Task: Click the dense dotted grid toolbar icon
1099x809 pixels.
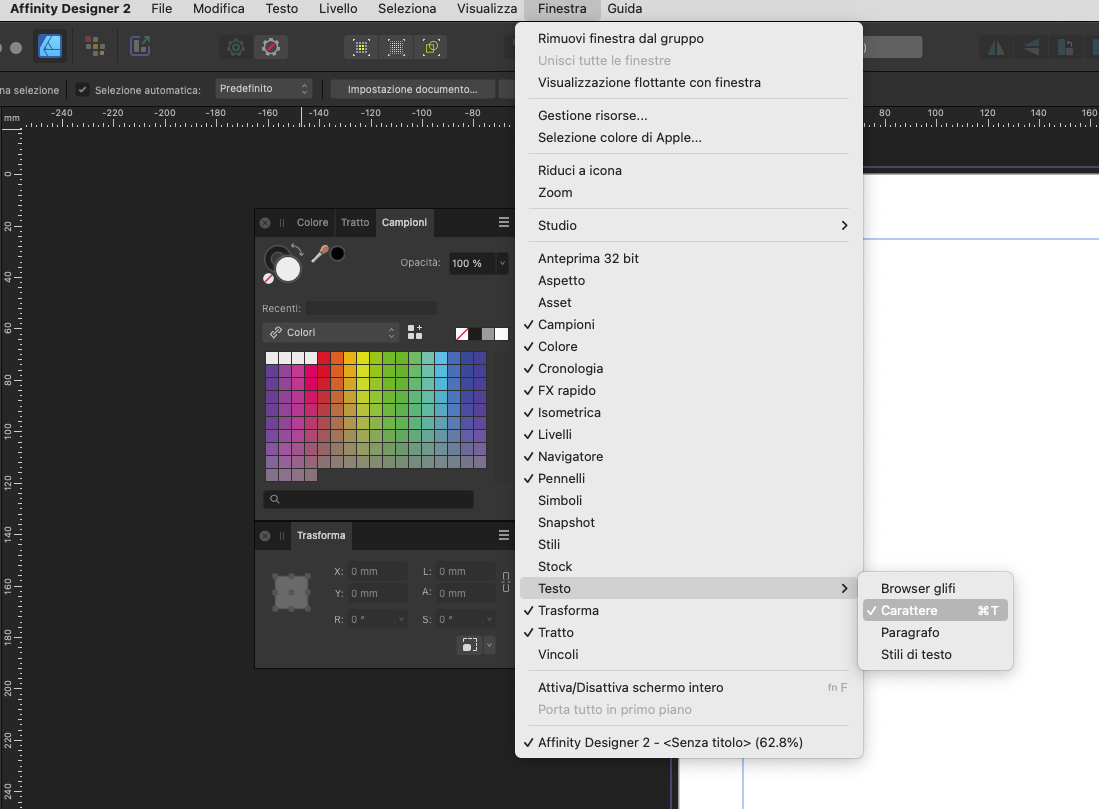Action: click(397, 47)
